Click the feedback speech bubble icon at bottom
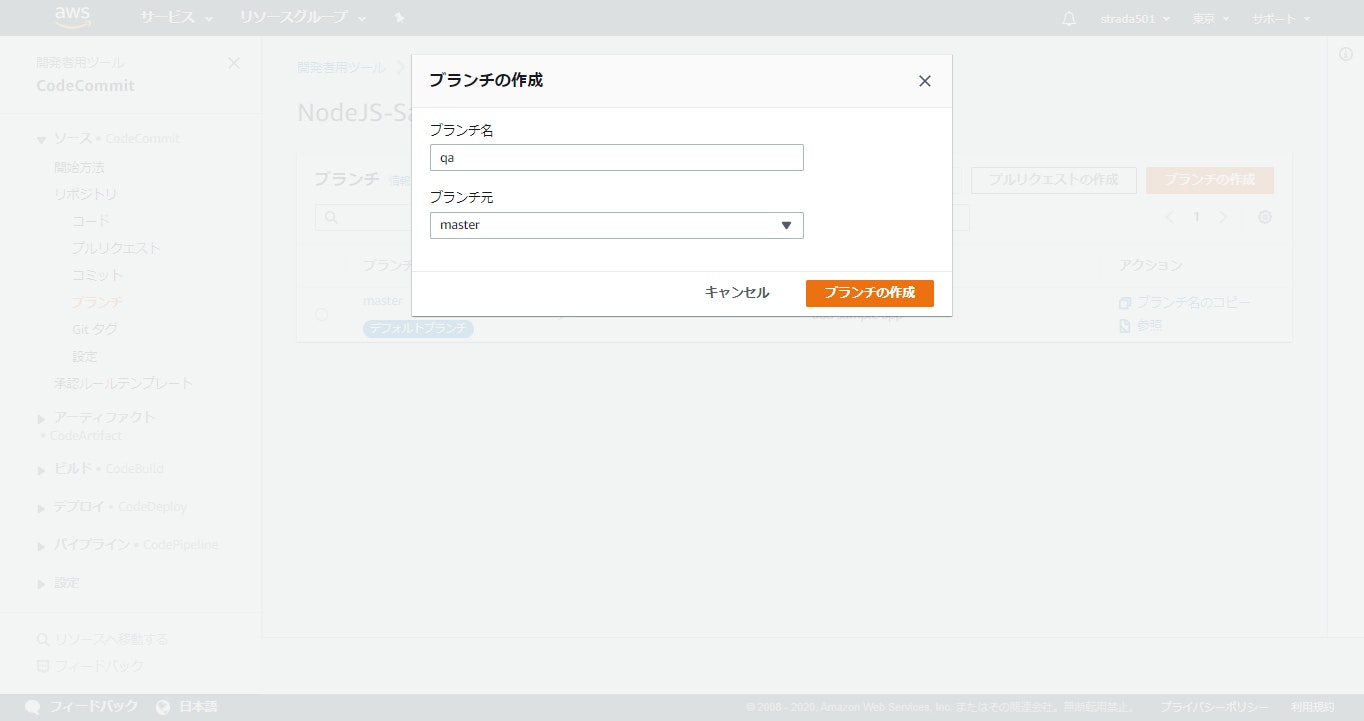 31,706
